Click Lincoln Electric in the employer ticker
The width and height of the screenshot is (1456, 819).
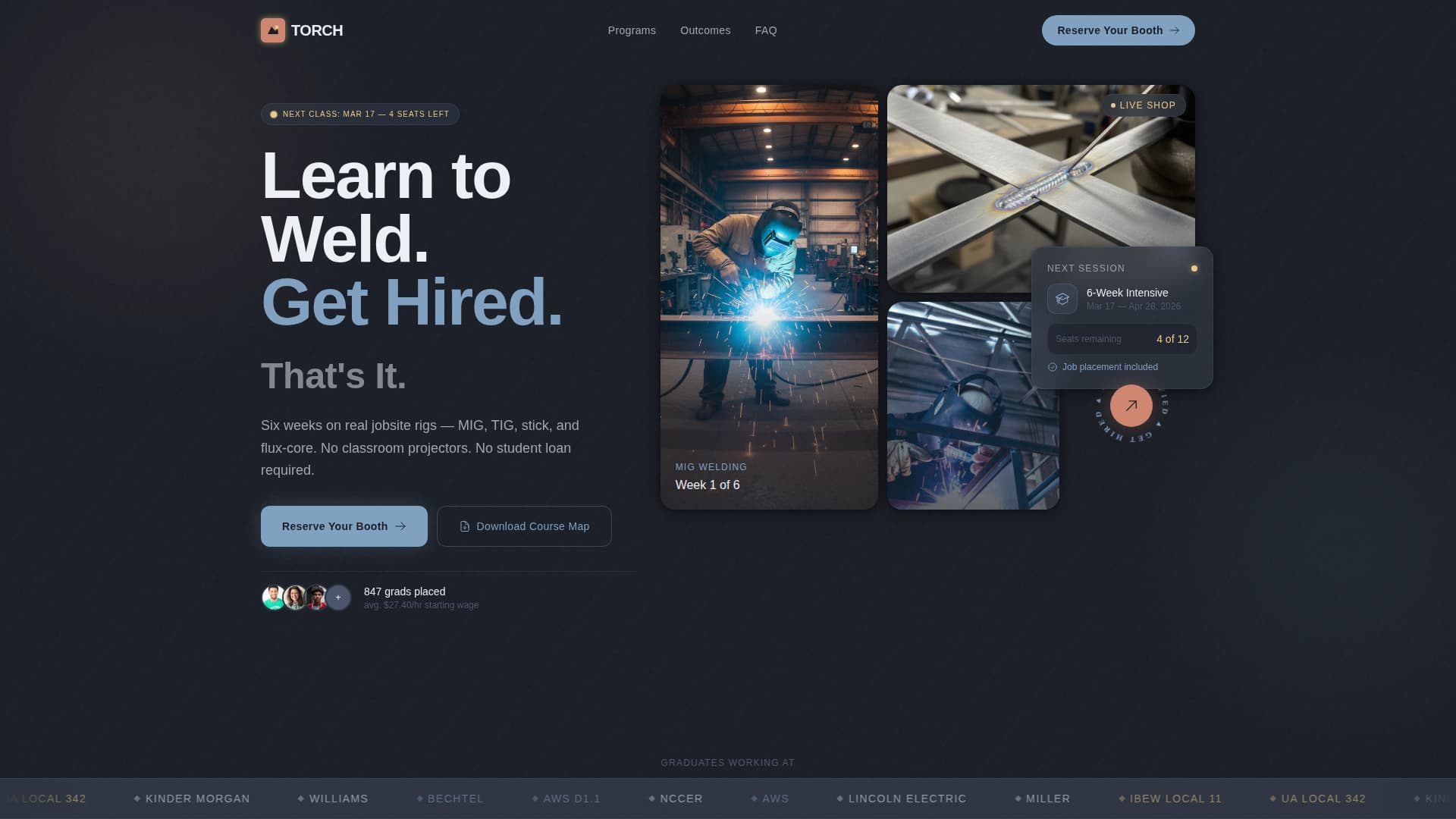(x=906, y=799)
